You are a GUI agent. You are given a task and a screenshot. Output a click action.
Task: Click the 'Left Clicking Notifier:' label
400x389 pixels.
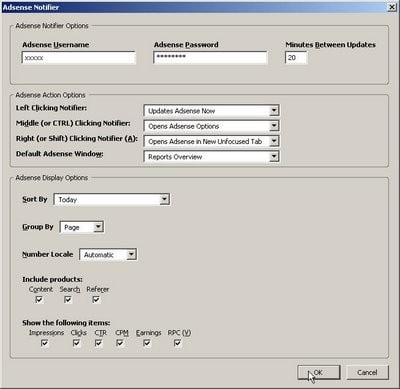point(51,108)
